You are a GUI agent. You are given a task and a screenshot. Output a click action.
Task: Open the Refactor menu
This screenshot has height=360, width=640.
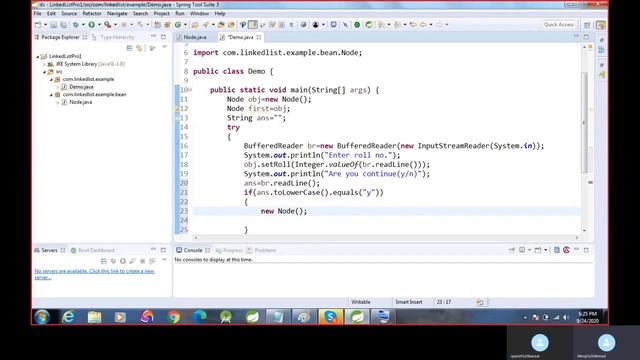(92, 13)
